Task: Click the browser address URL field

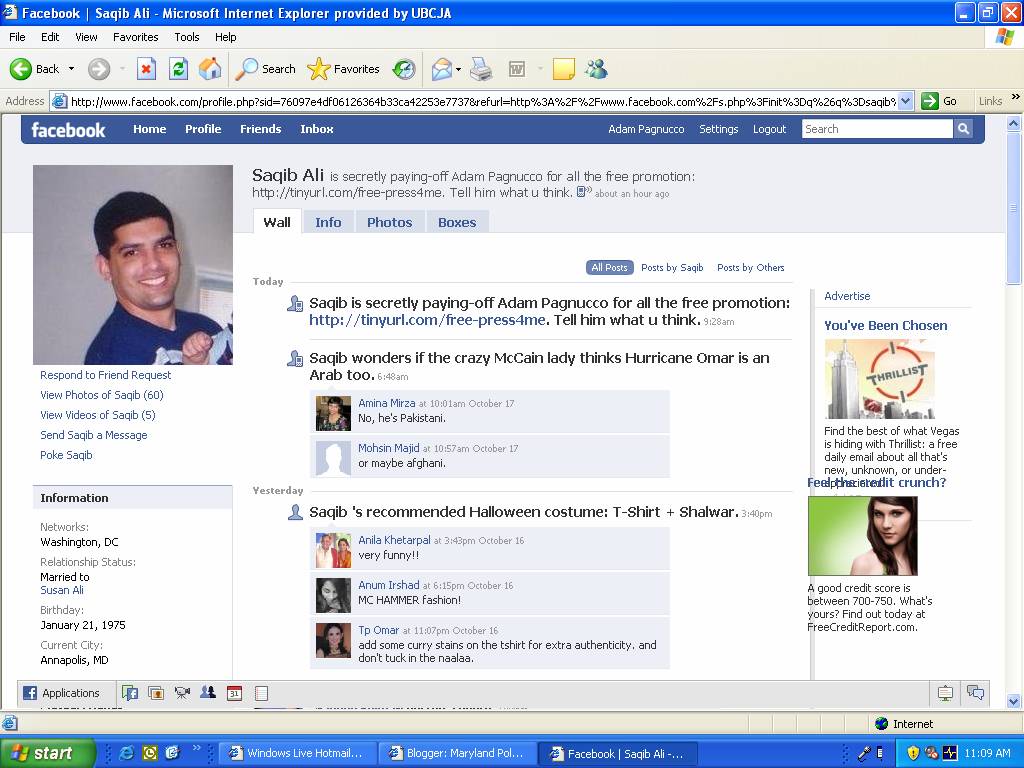Action: pos(483,101)
